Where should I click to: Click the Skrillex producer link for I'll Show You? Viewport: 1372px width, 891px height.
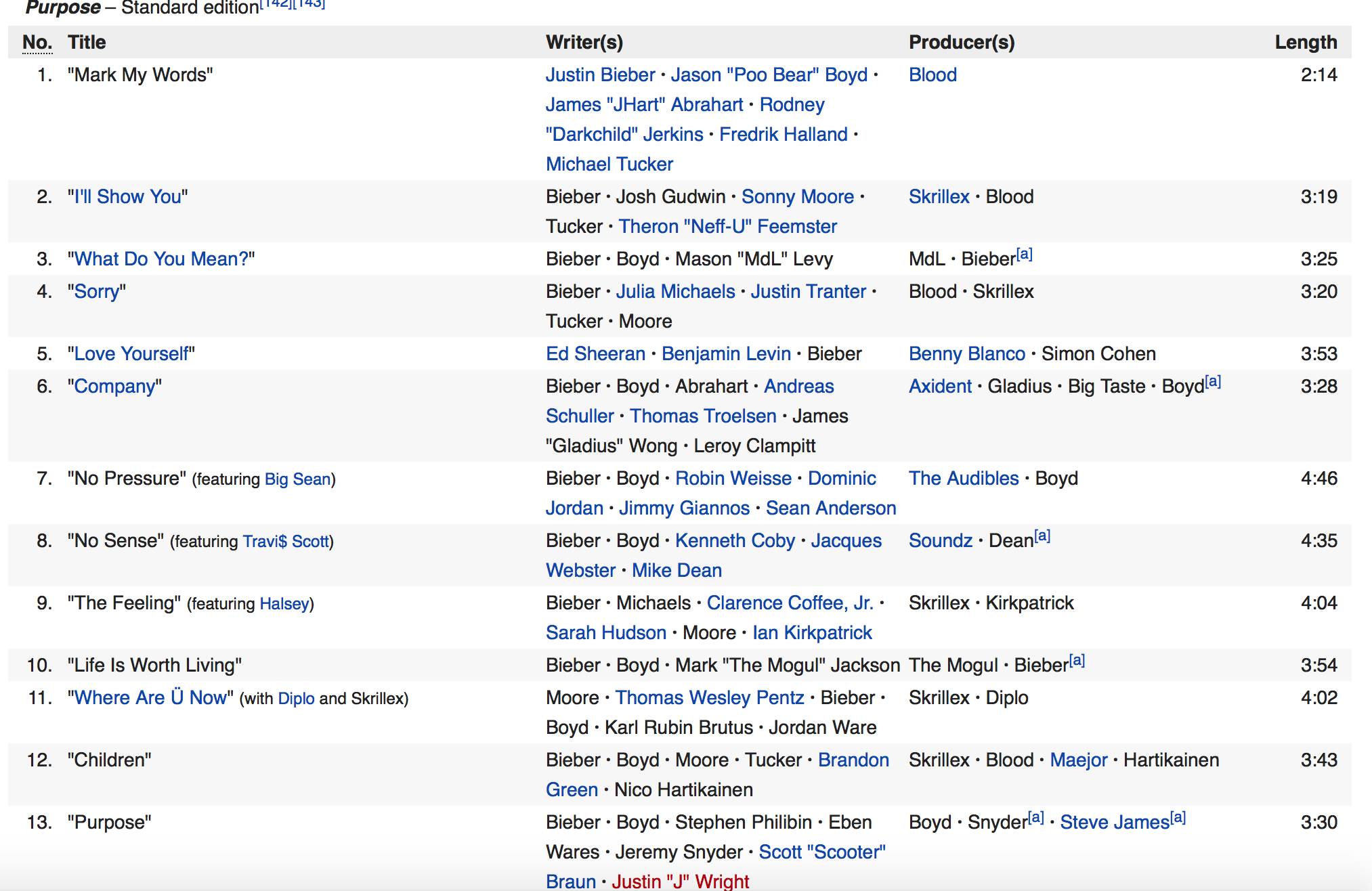click(939, 197)
